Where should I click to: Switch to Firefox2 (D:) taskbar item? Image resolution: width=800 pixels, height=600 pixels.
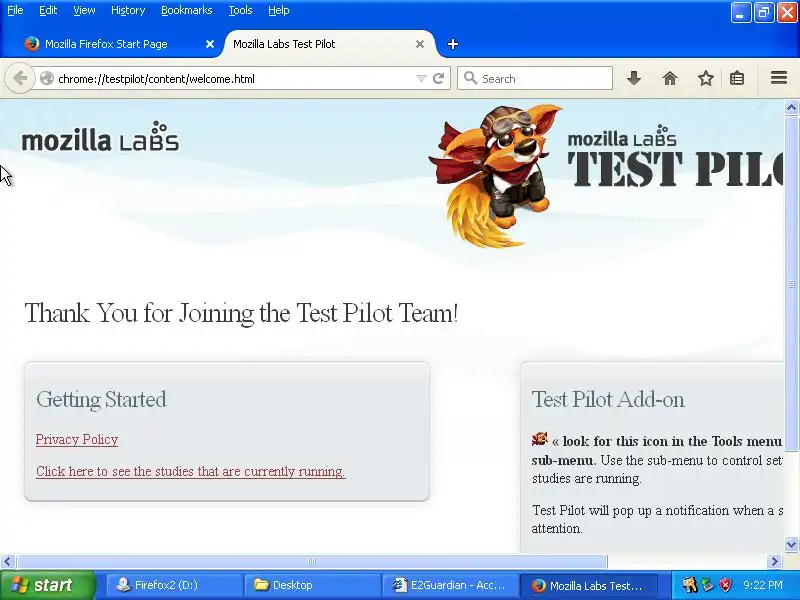click(x=174, y=585)
